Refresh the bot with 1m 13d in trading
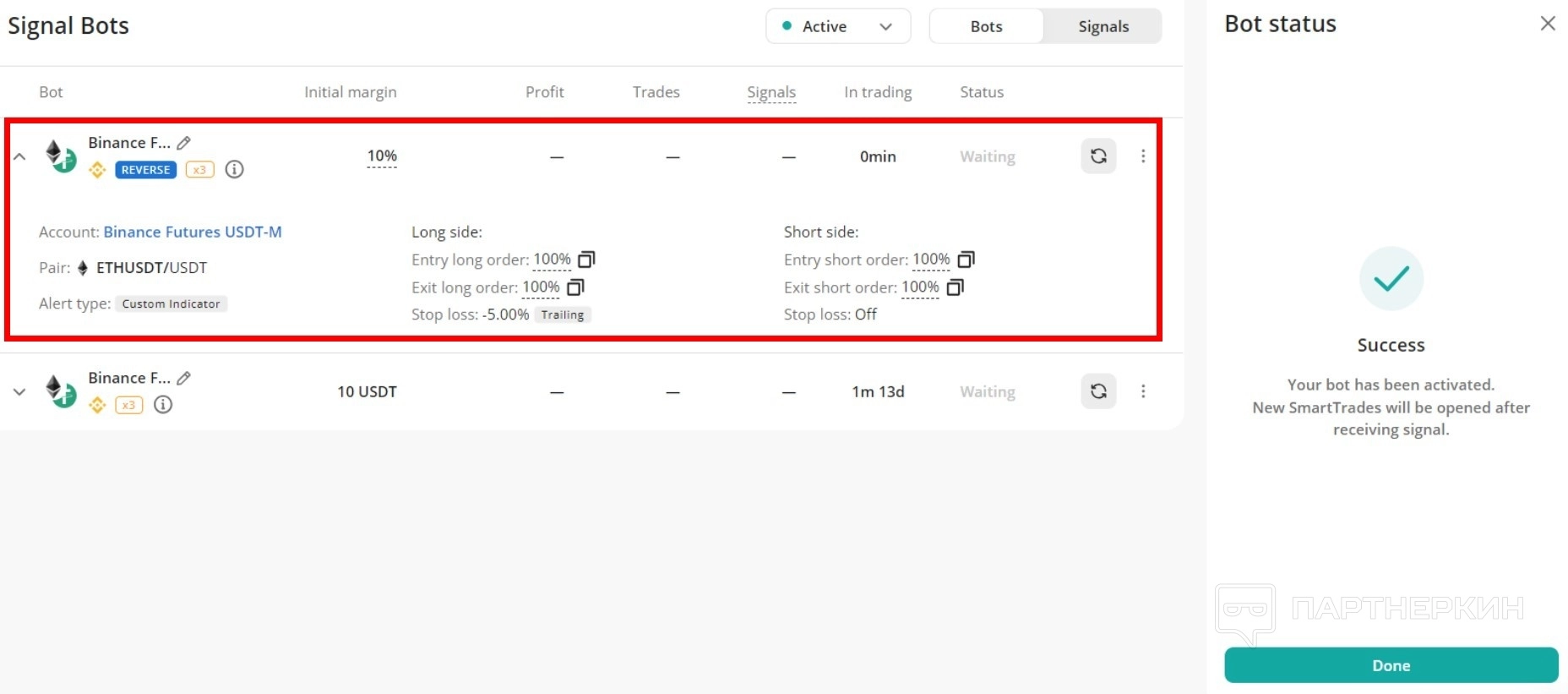 pos(1098,391)
